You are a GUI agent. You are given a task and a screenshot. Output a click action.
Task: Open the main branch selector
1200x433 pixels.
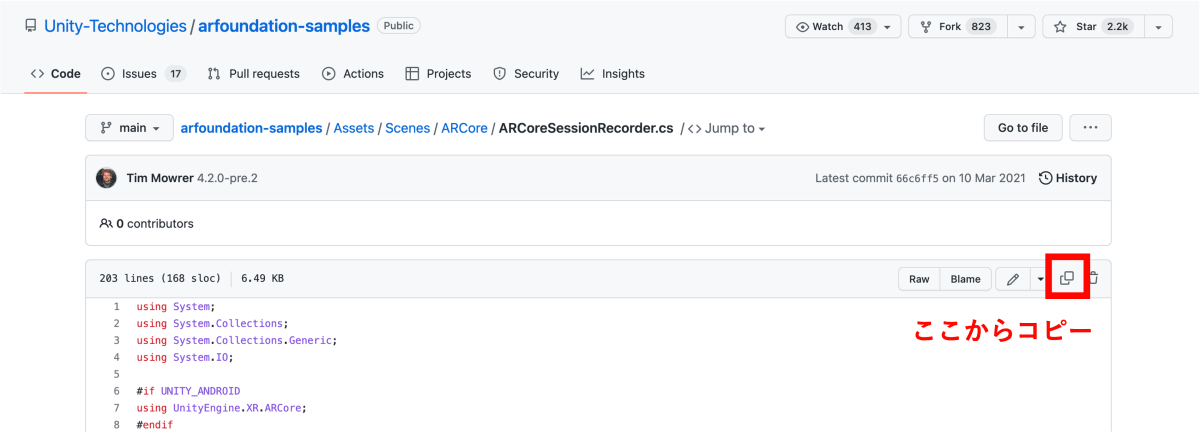coord(127,128)
